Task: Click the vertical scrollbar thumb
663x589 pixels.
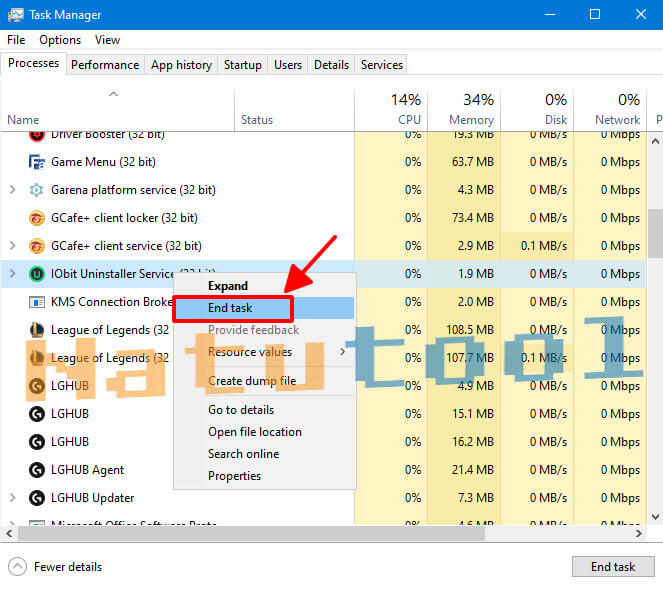Action: coord(655,233)
